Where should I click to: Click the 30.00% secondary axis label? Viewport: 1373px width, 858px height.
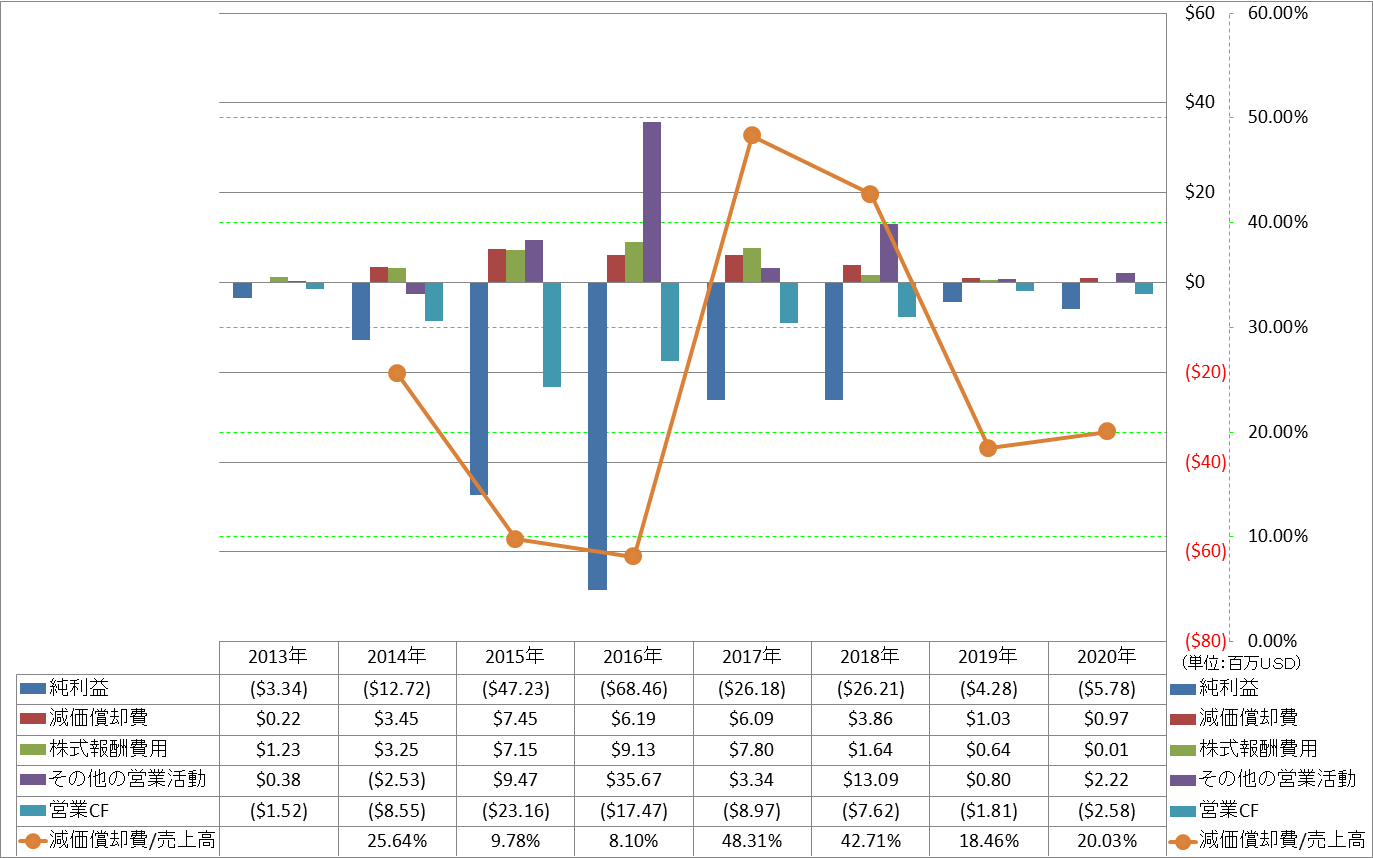click(1279, 327)
